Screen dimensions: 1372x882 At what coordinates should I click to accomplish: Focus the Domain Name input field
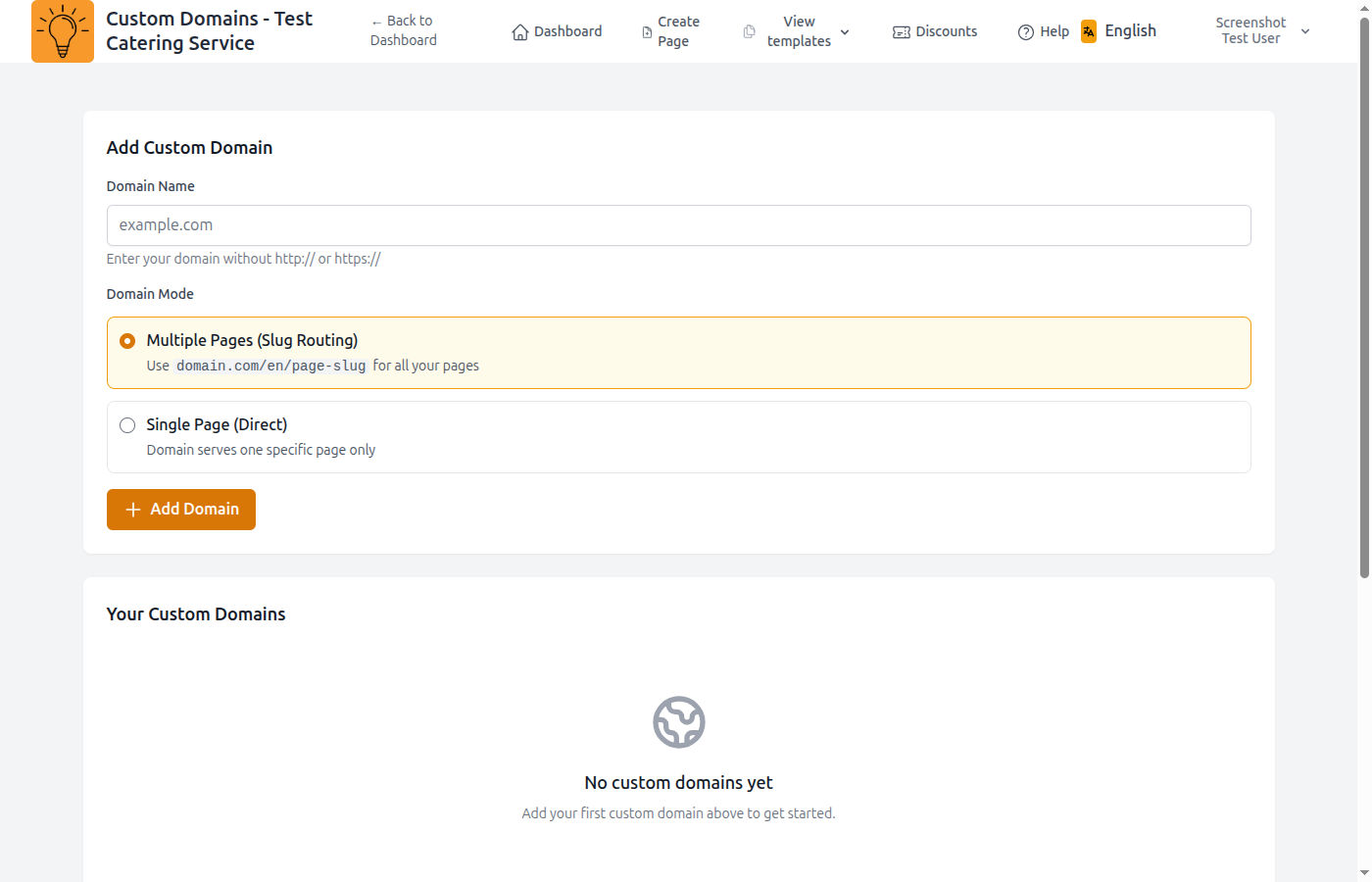pos(679,225)
